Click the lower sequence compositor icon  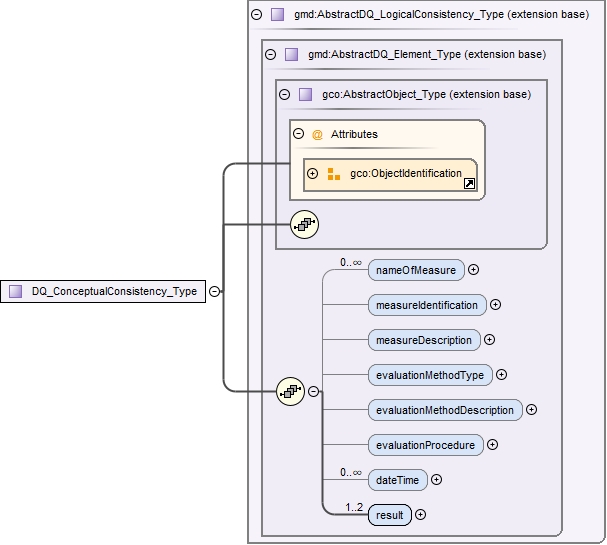290,392
